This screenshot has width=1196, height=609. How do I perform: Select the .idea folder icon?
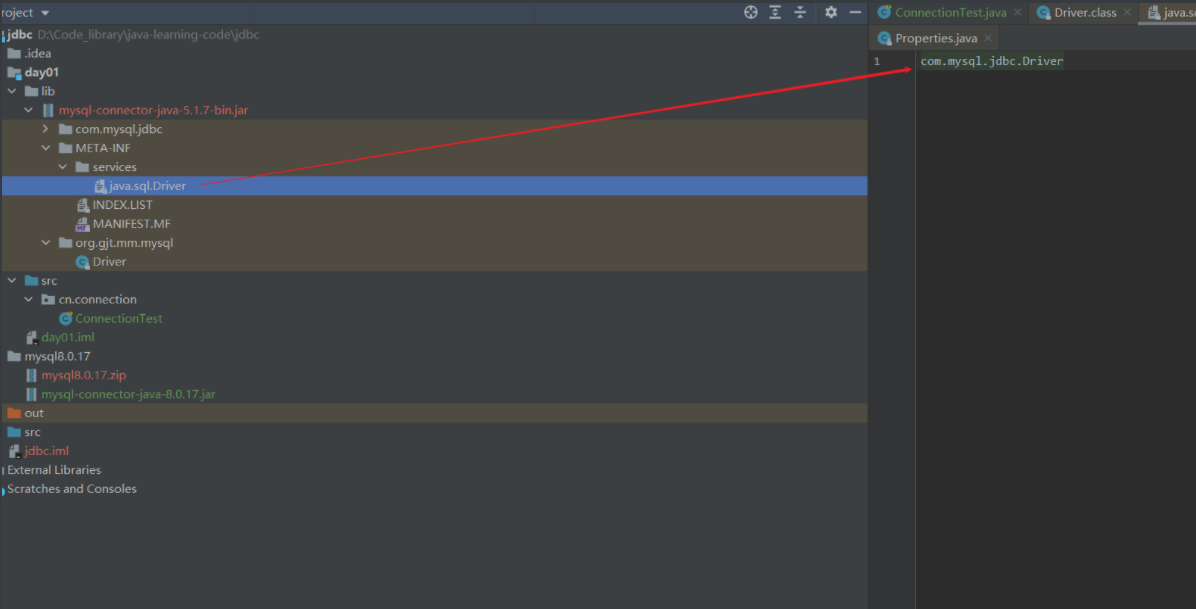point(14,53)
